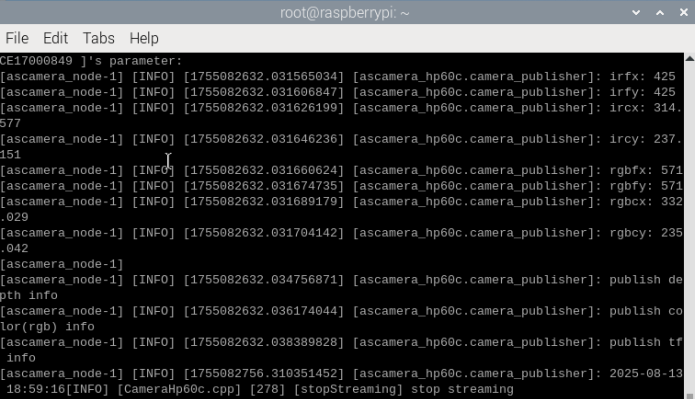
Task: Click the lone "[ascamera_node-1]" line without INFO
Action: [x=62, y=264]
